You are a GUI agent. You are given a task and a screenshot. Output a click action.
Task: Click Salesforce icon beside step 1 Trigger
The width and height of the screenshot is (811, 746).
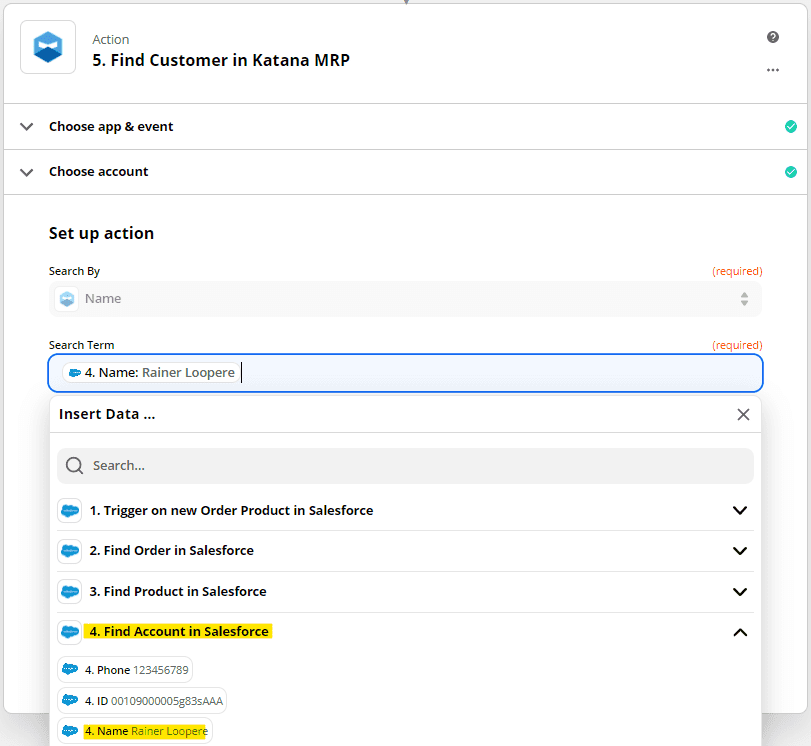[70, 511]
